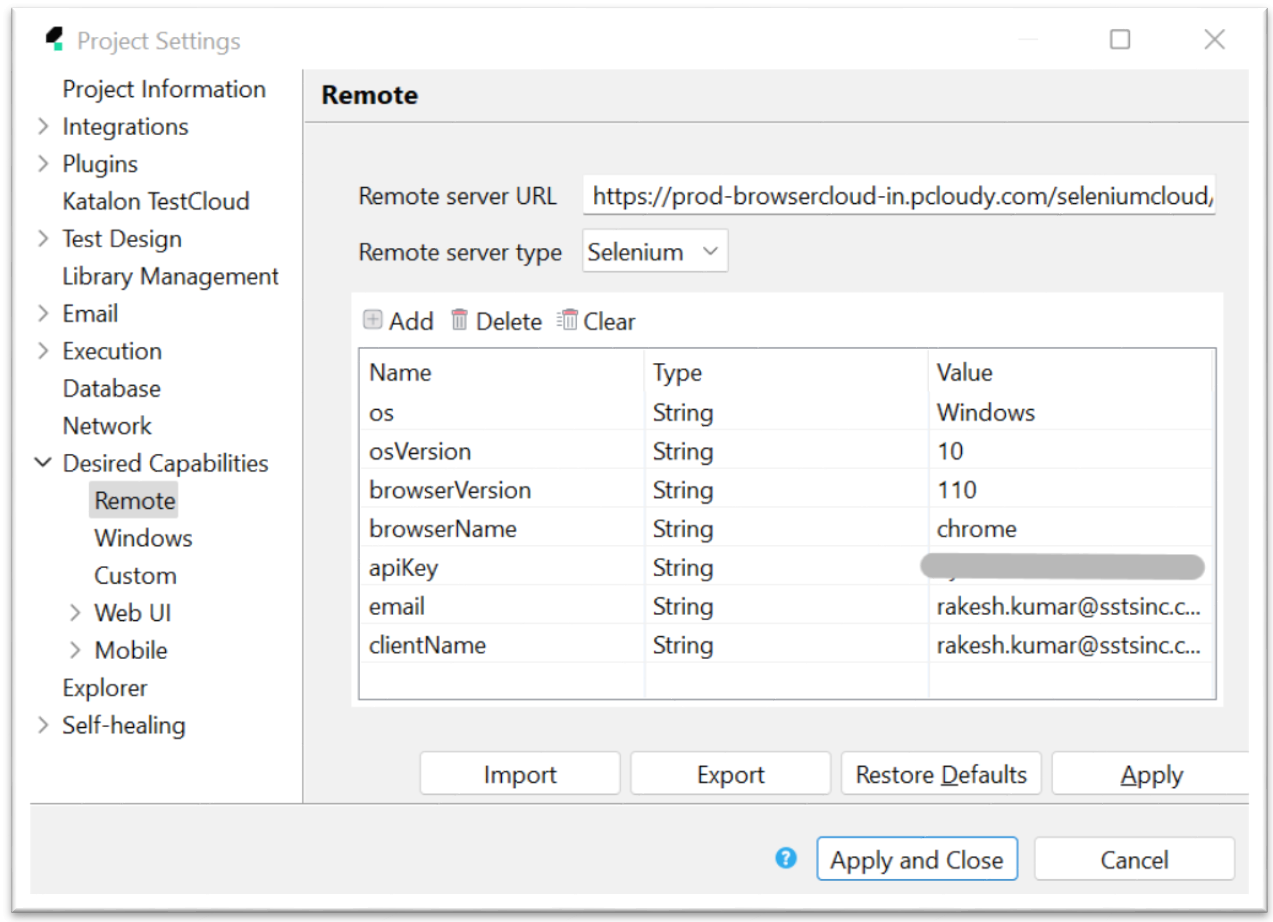Expand the Self-healing section
Viewport: 1273px width, 922px height.
click(x=43, y=725)
